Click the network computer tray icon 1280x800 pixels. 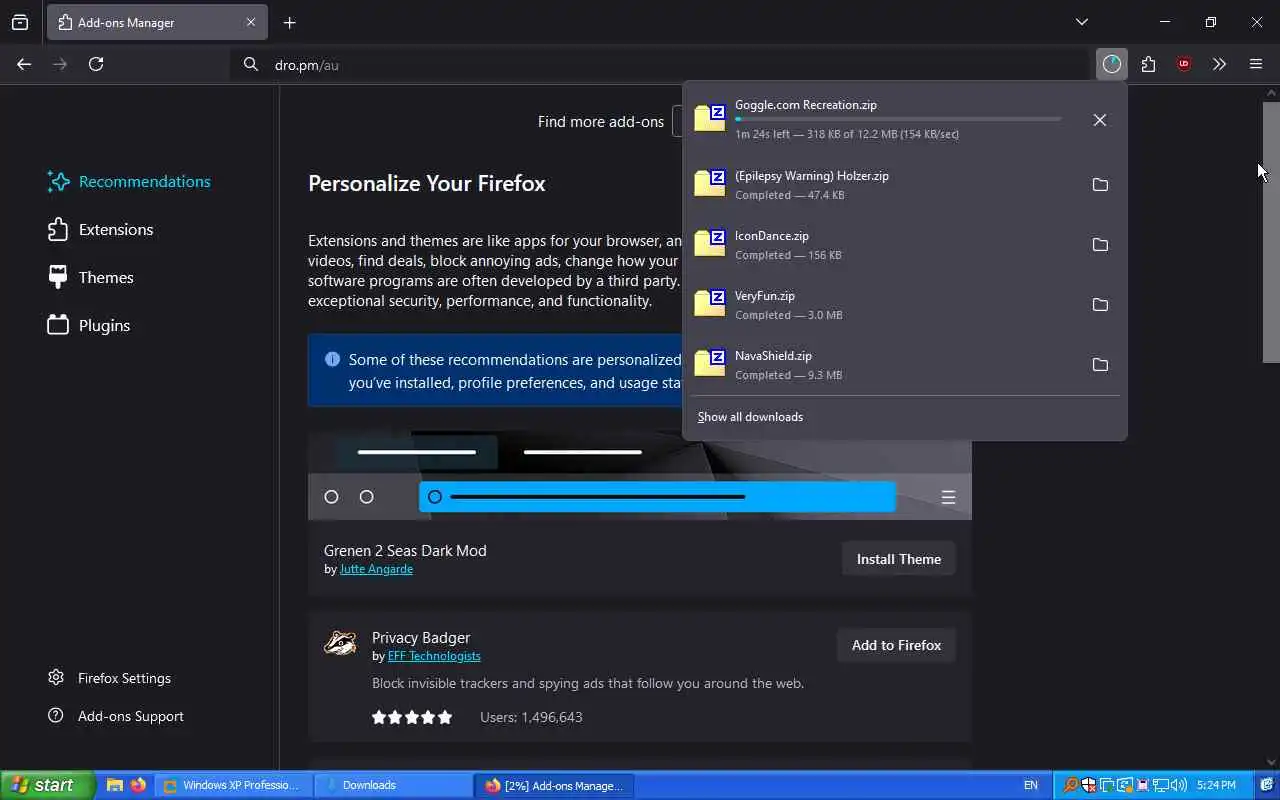coord(1160,785)
